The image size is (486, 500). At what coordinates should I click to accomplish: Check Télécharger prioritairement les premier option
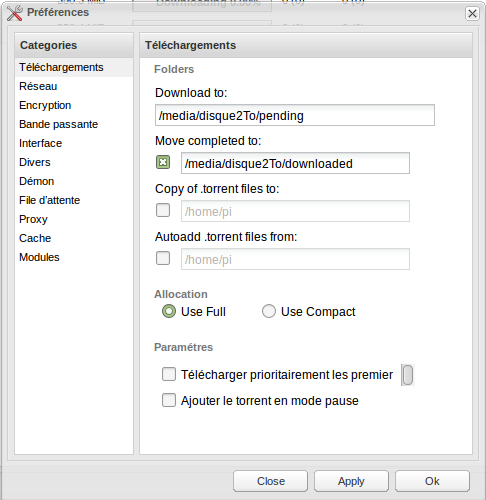tap(169, 374)
